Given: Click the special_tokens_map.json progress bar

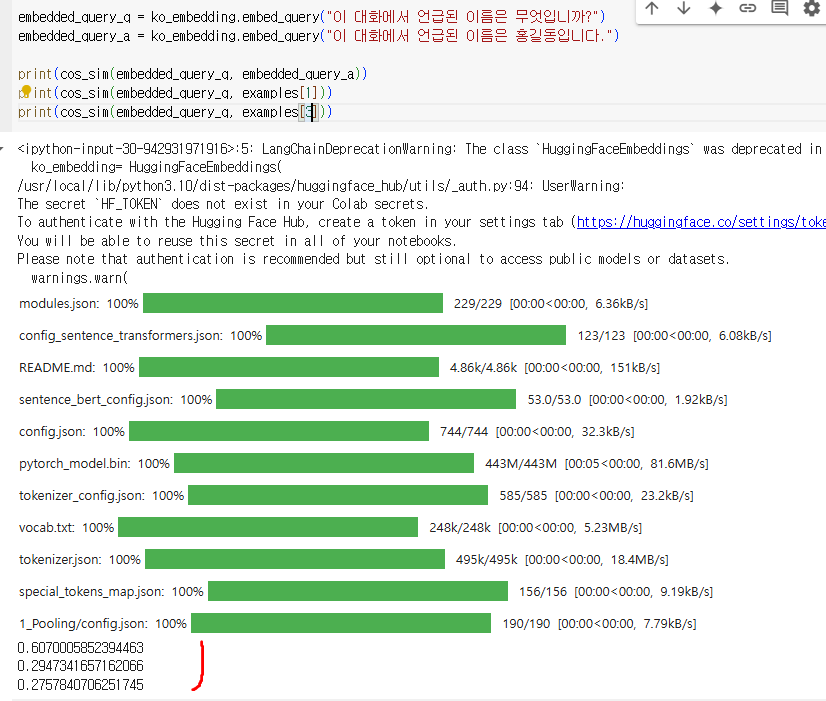Looking at the screenshot, I should click(358, 591).
